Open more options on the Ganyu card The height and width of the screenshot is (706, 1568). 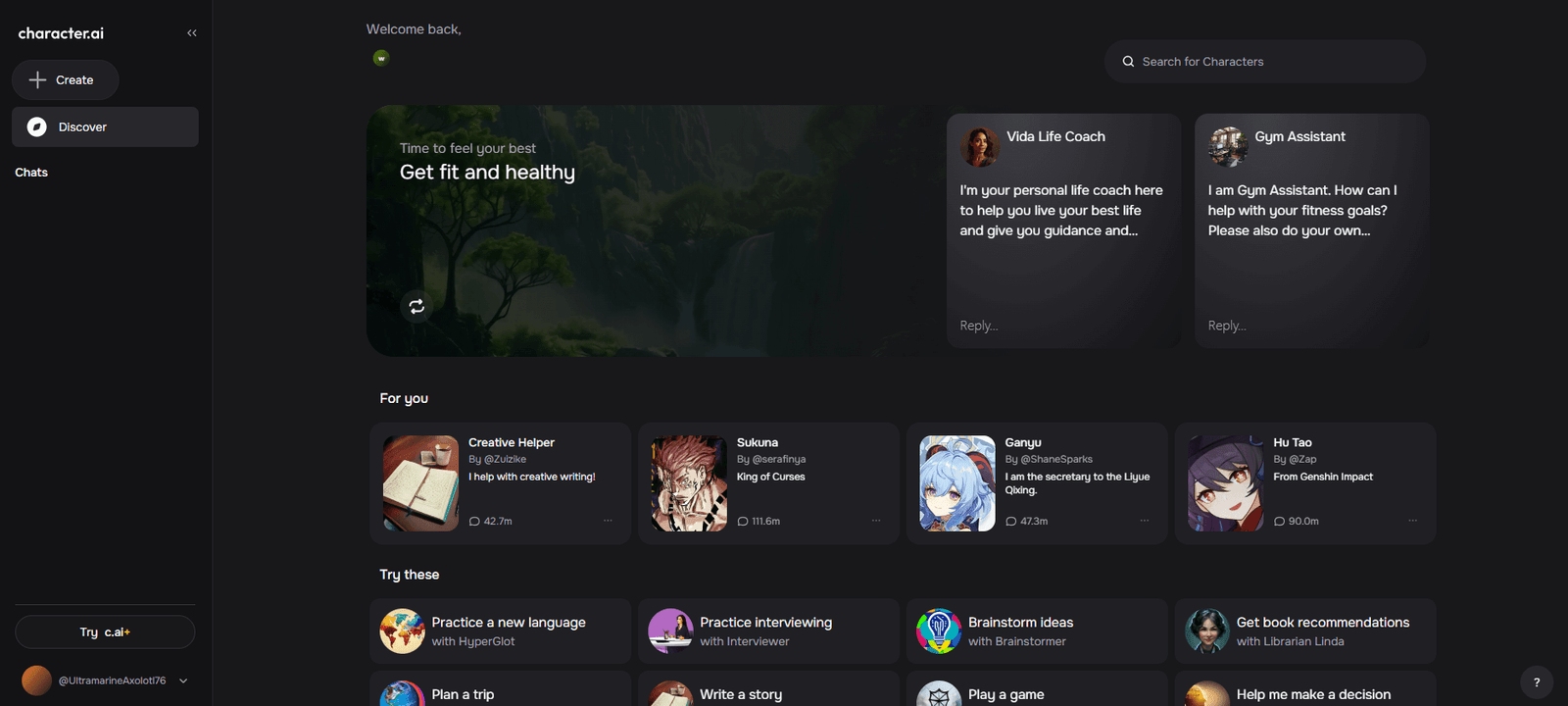[1145, 521]
